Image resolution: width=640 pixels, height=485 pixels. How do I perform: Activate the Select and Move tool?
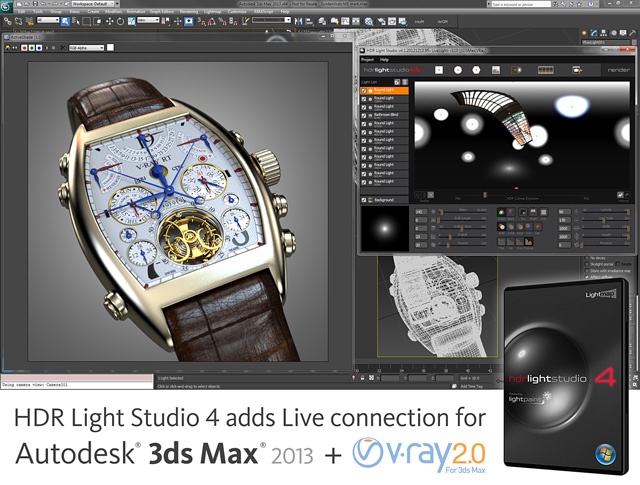coord(109,21)
